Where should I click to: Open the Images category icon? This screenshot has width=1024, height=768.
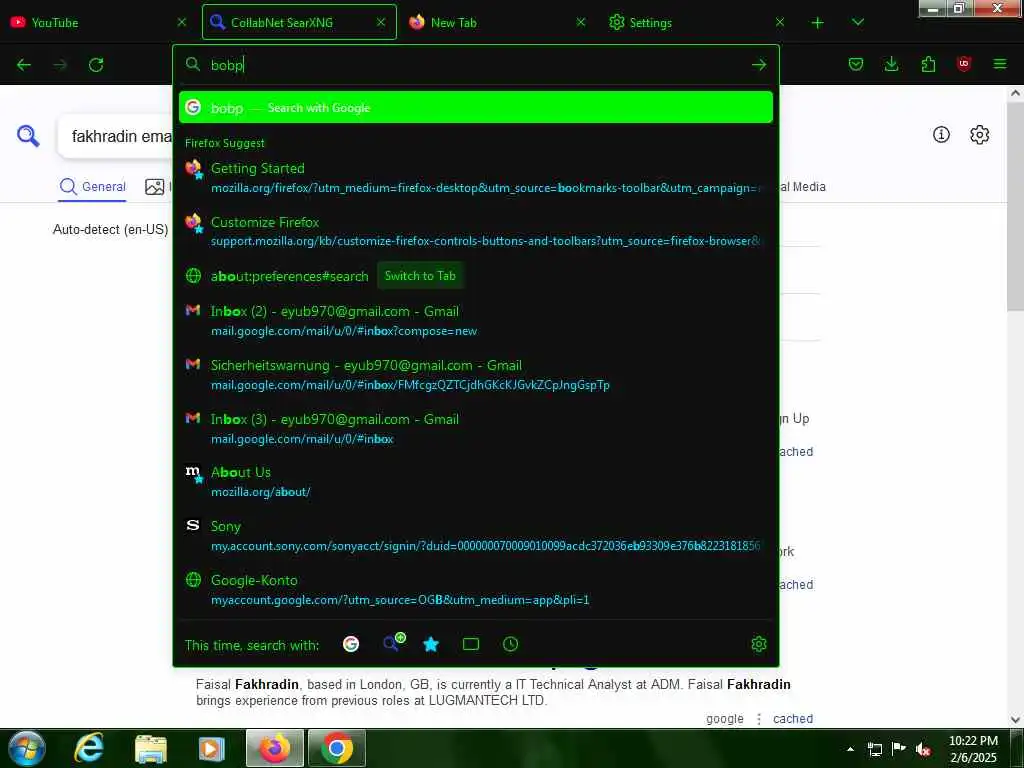point(155,187)
